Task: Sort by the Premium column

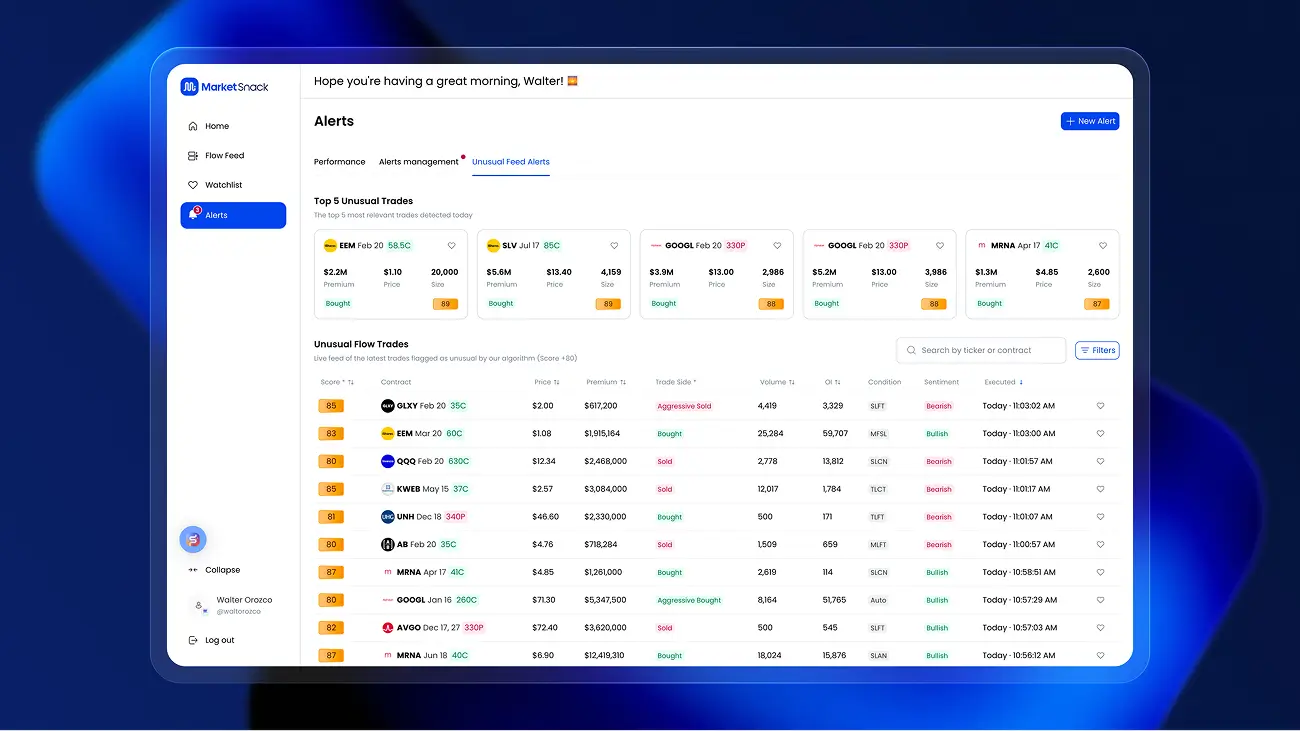Action: (605, 382)
